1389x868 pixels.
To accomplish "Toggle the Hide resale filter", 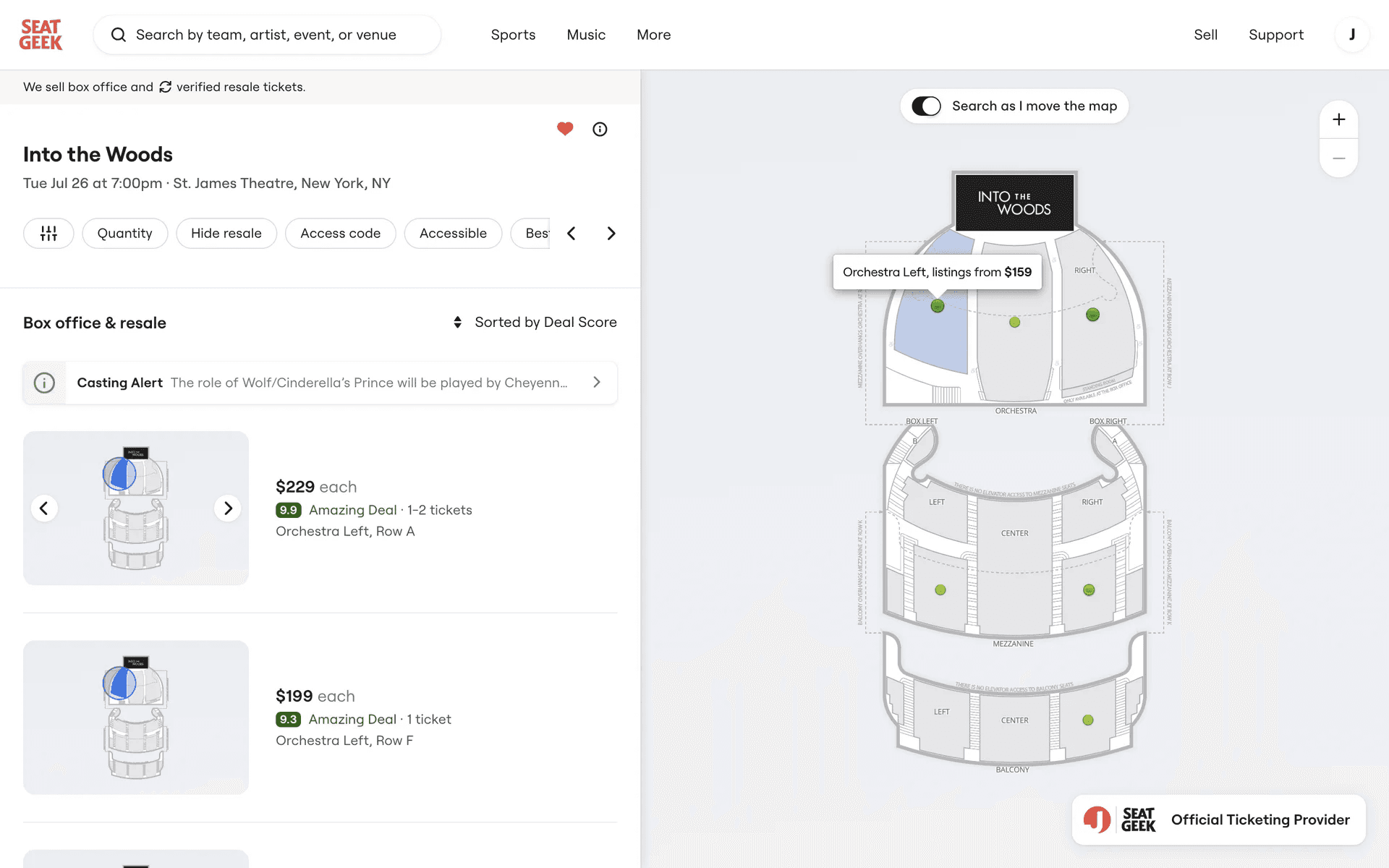I will (226, 234).
